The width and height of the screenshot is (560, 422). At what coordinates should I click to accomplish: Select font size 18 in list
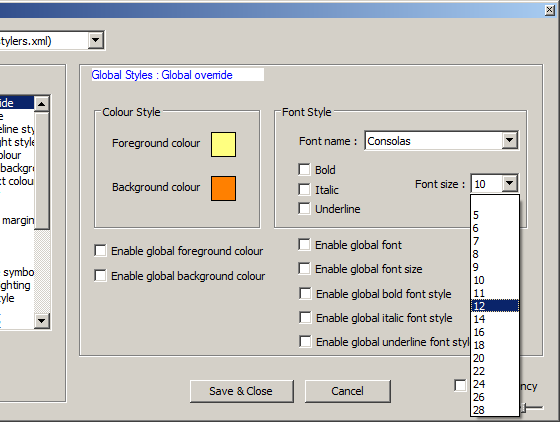[495, 345]
